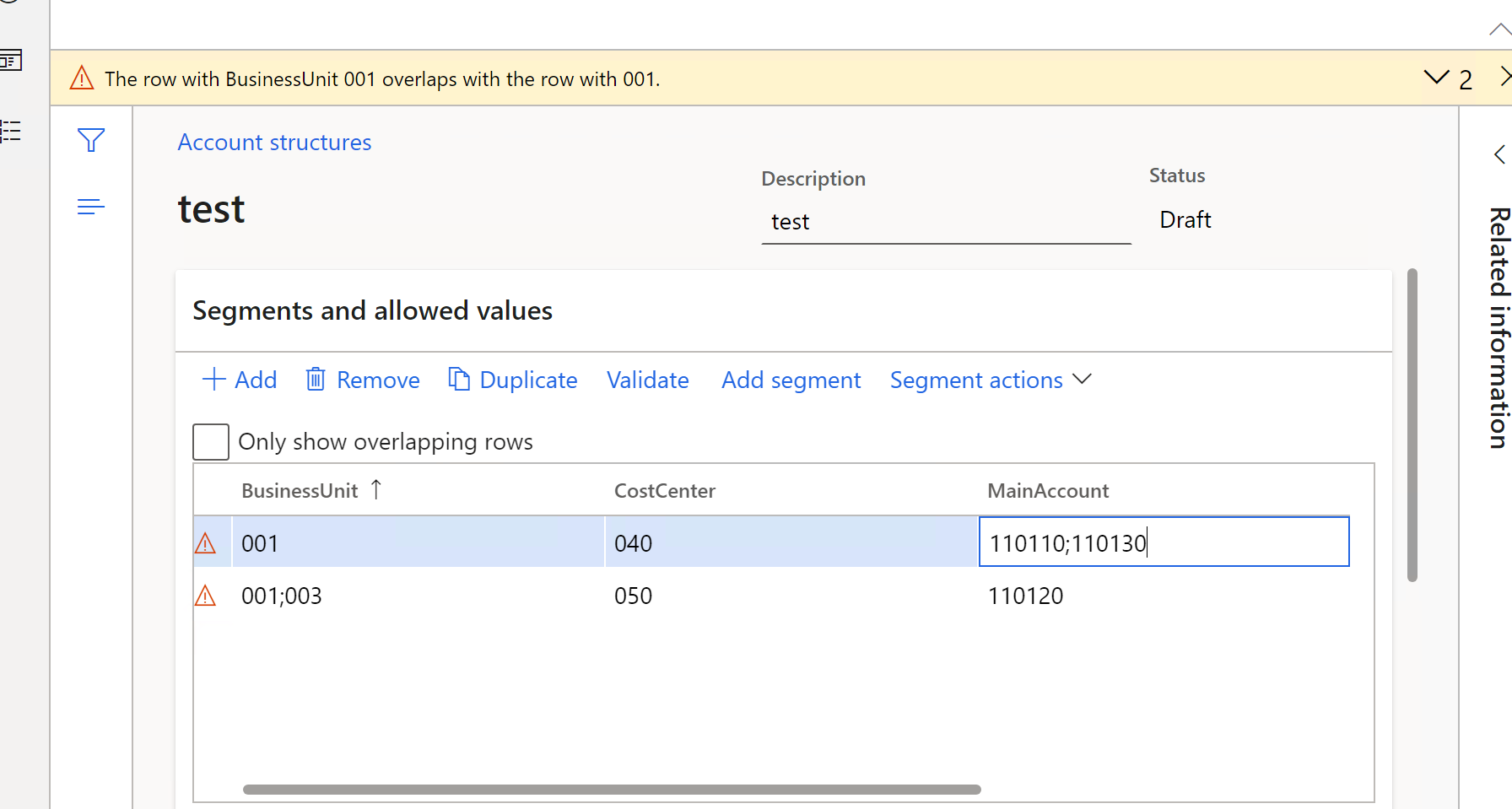
Task: Remove the selected row
Action: click(x=363, y=380)
